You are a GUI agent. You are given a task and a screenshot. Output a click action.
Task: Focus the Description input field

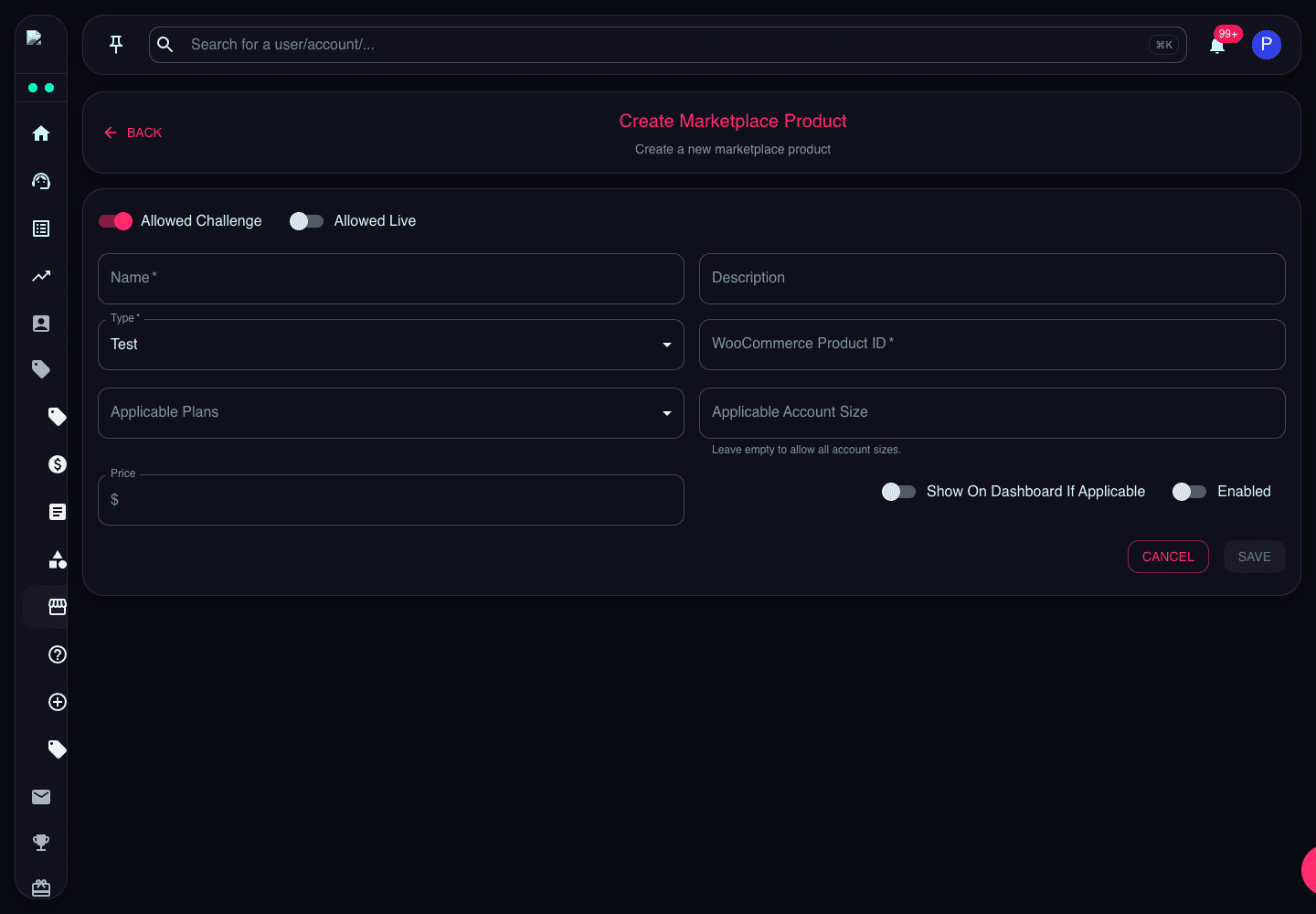[x=992, y=279]
